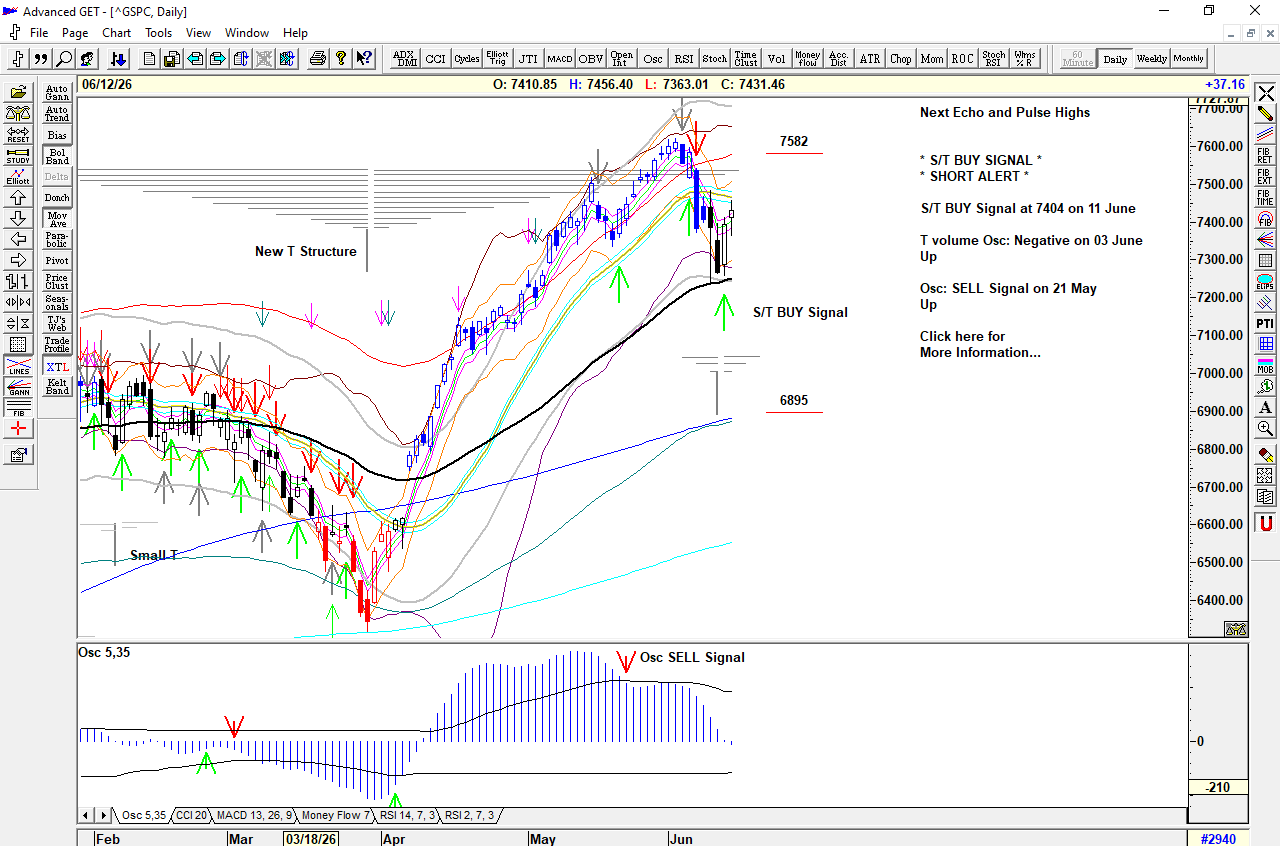Click the right arrow scroll button in left sidebar
Screen dimensions: 1280x846
pos(18,261)
